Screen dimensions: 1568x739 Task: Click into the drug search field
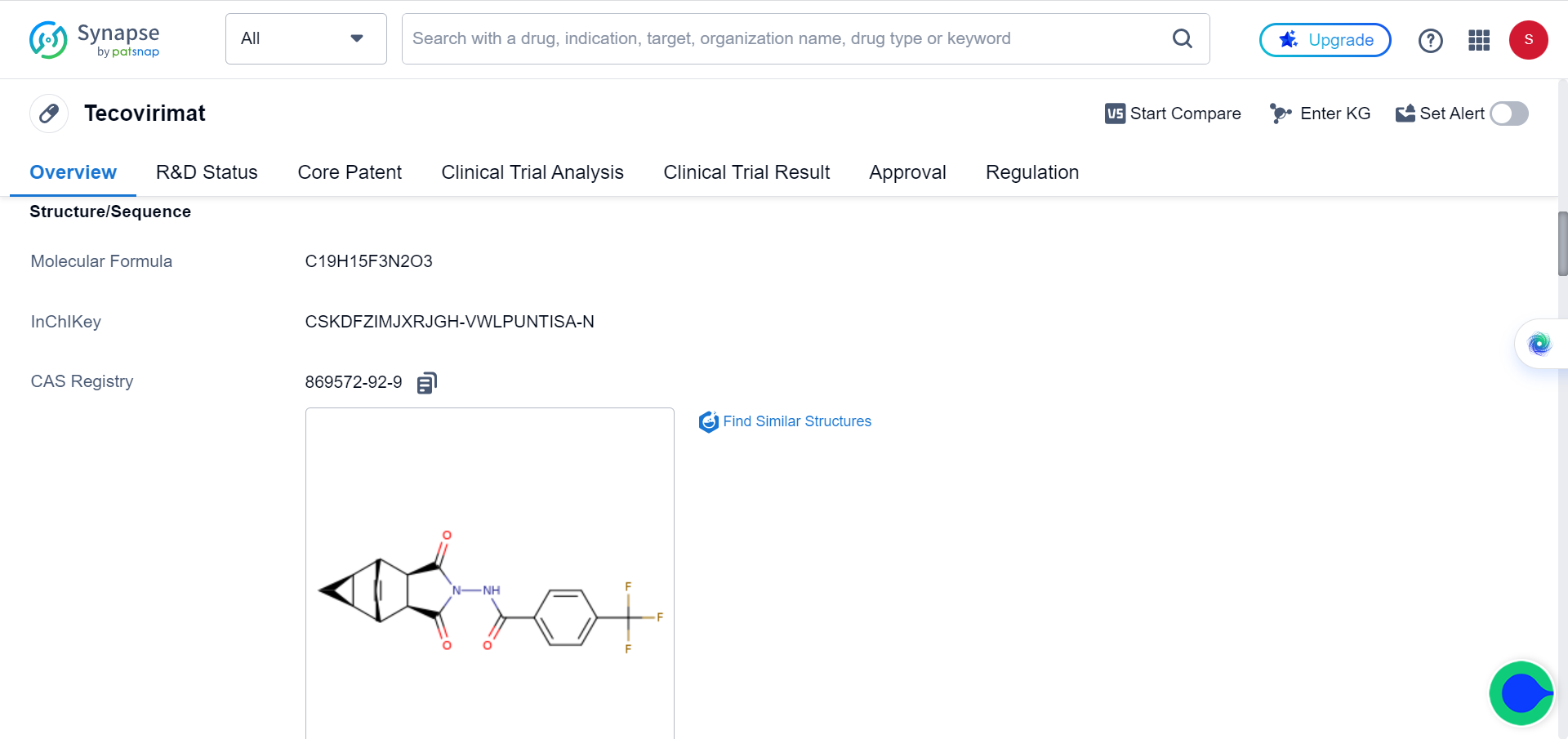784,38
